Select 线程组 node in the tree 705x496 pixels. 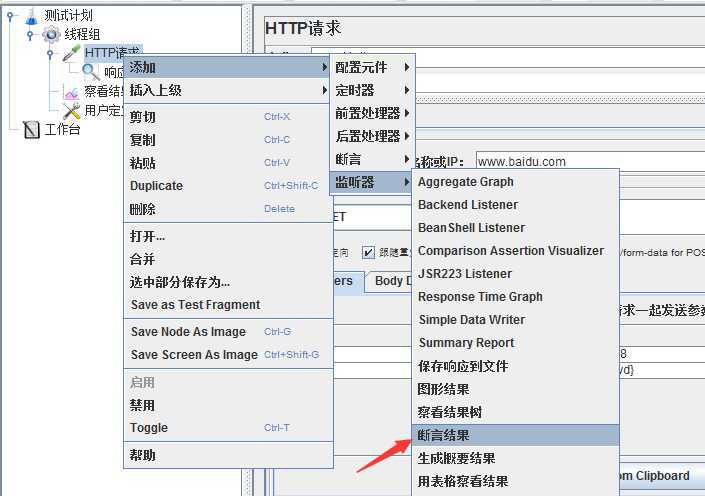pos(81,34)
